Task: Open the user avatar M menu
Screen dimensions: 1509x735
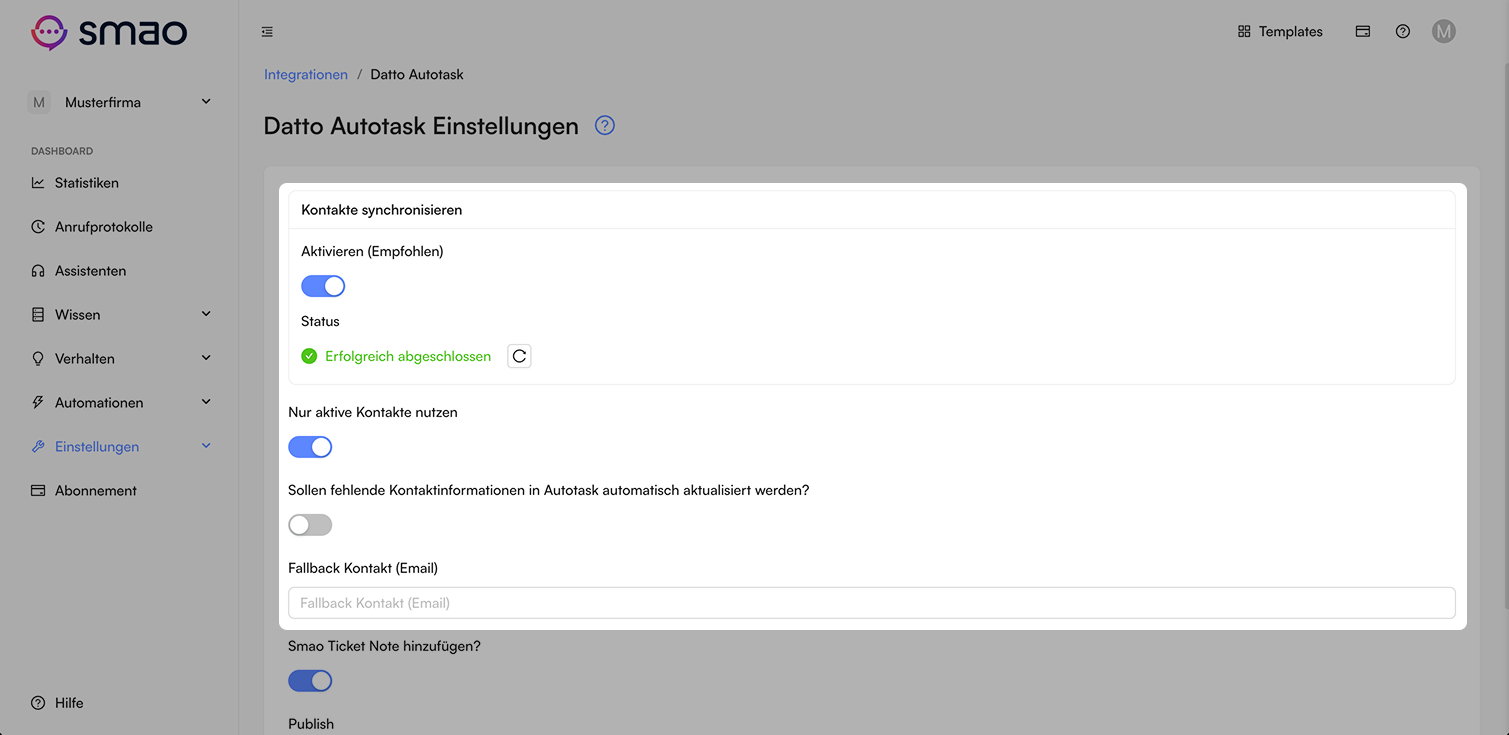Action: [x=1443, y=32]
